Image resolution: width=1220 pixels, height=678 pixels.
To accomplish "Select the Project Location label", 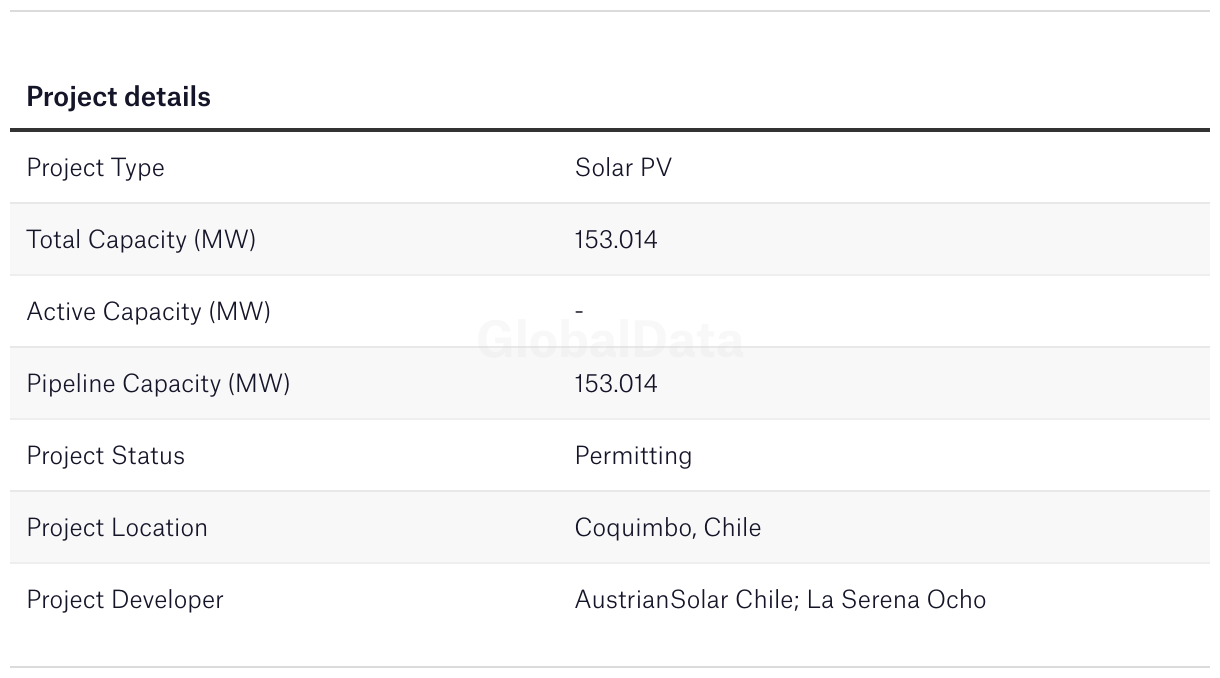I will pos(117,527).
